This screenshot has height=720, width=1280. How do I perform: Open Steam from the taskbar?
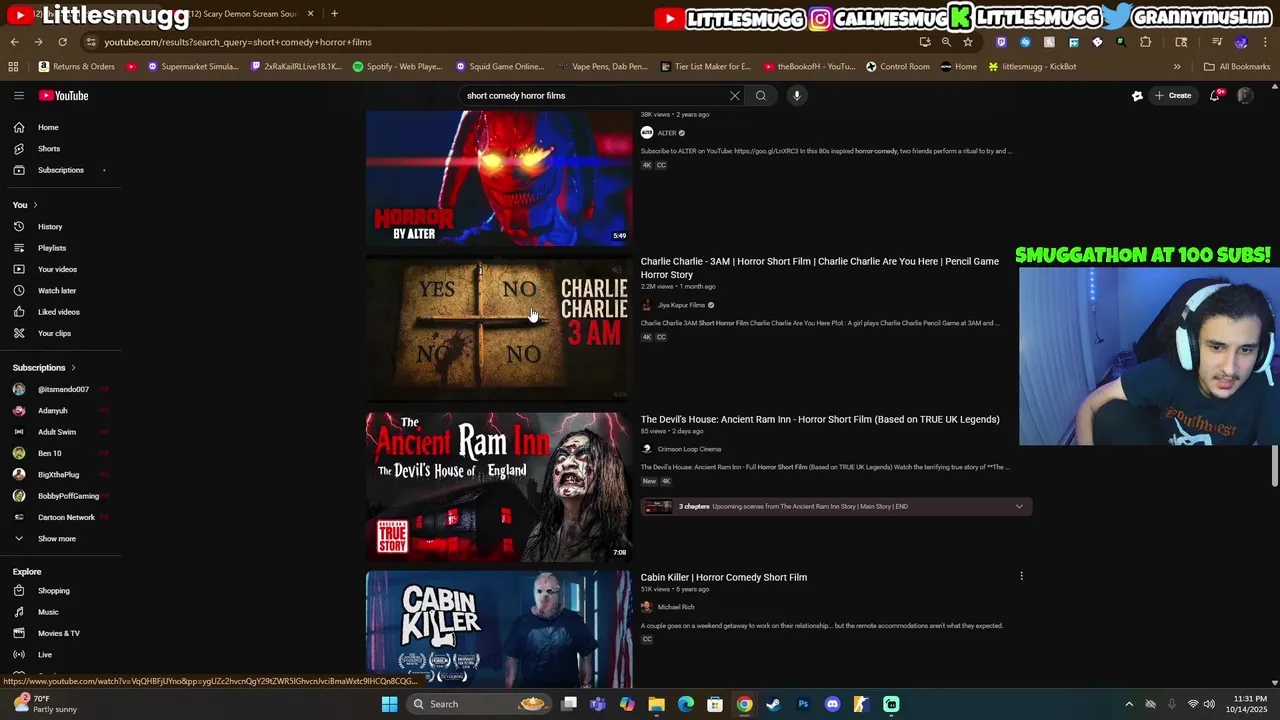pyautogui.click(x=773, y=704)
